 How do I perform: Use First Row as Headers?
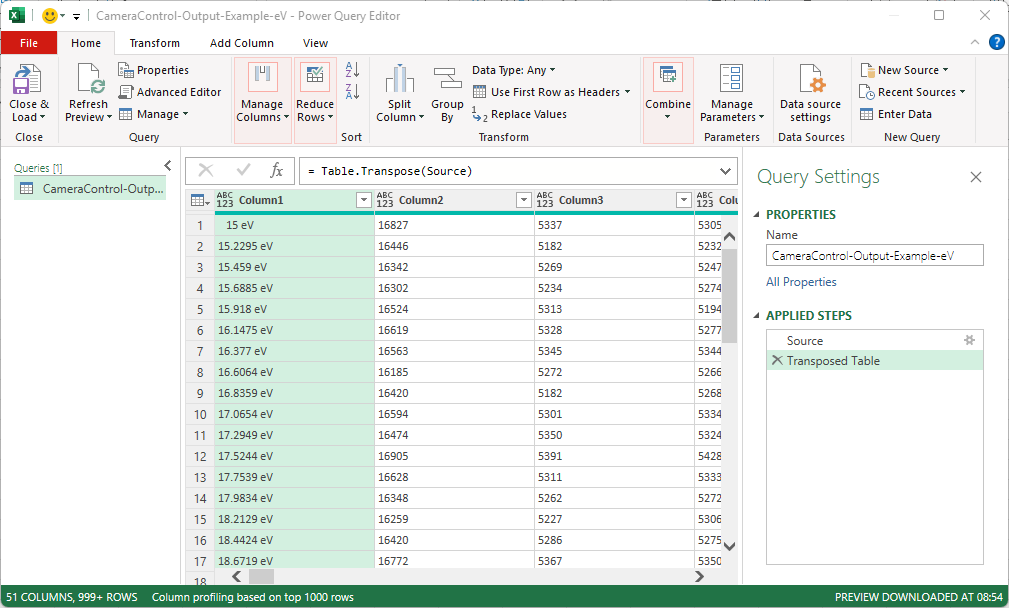pos(551,92)
